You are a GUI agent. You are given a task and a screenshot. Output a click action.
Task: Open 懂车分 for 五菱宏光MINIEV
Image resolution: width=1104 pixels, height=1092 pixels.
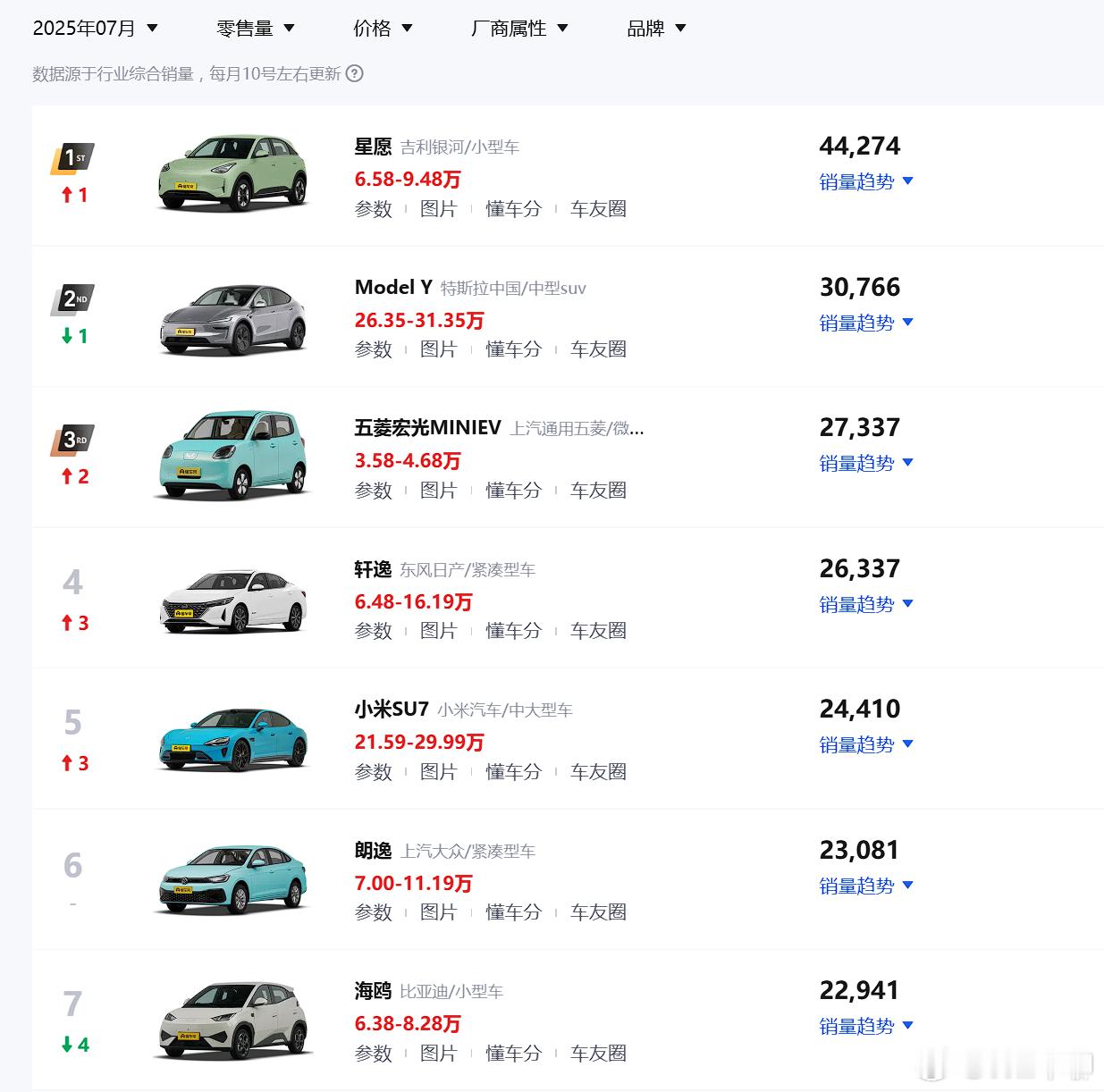coord(513,491)
